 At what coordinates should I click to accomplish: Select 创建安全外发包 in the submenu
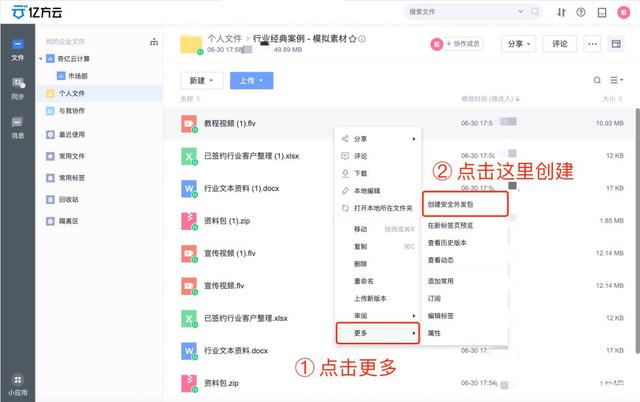coord(465,204)
